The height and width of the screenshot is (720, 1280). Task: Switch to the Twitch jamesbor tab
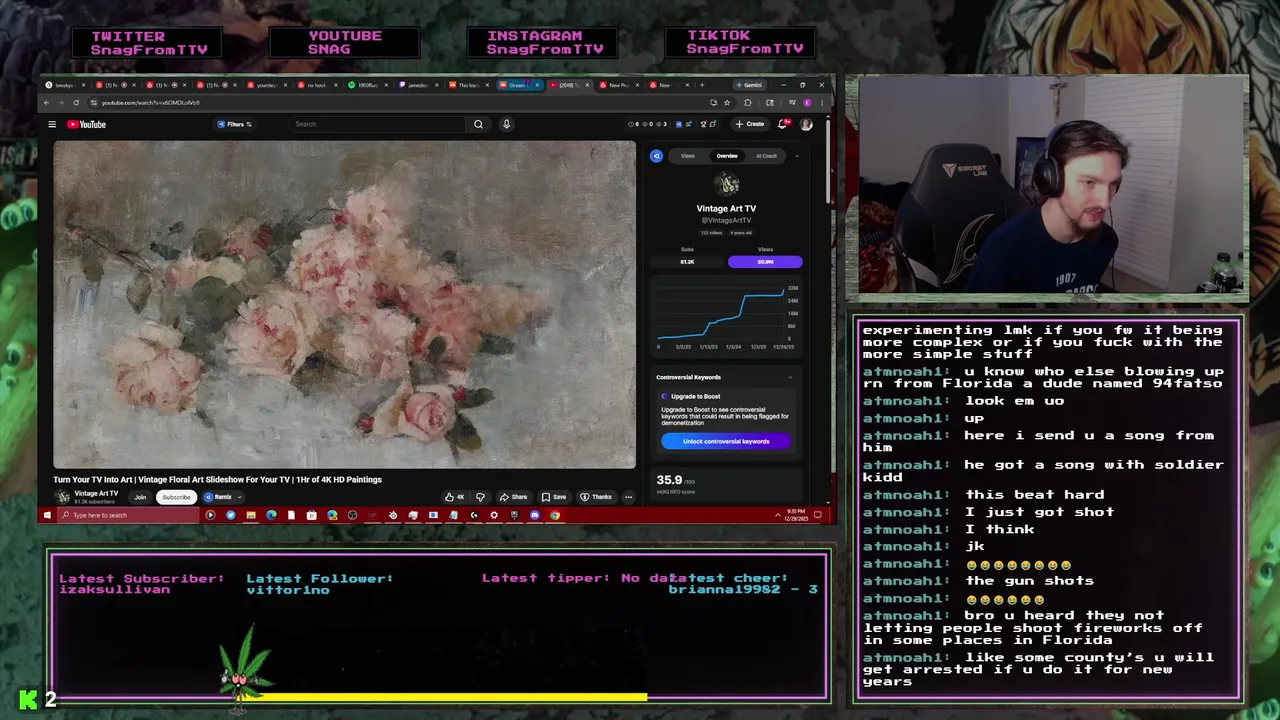point(418,85)
